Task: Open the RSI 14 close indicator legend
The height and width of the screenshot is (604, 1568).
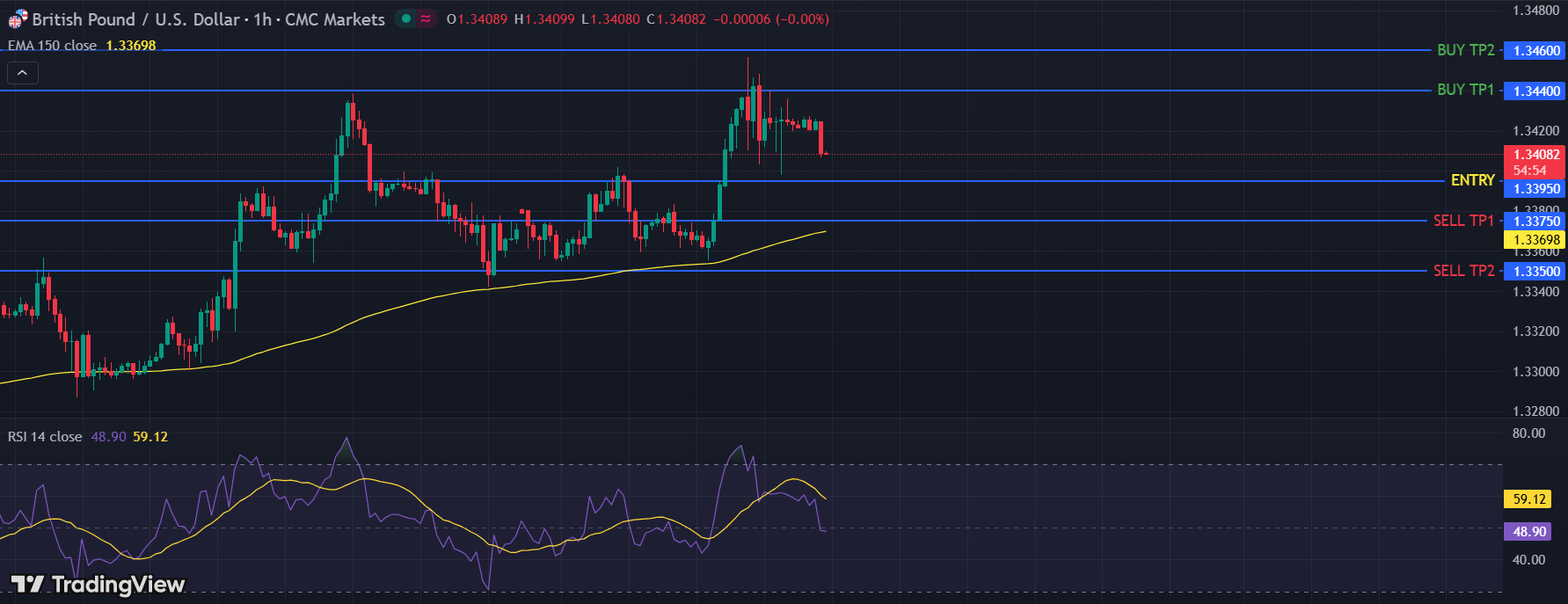Action: tap(45, 437)
